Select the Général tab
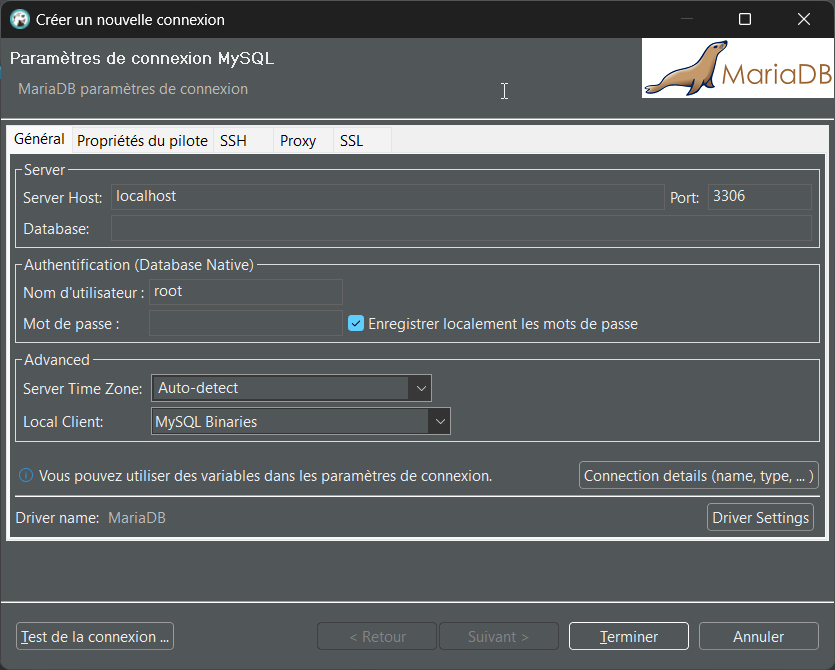The image size is (835, 670). (x=39, y=139)
